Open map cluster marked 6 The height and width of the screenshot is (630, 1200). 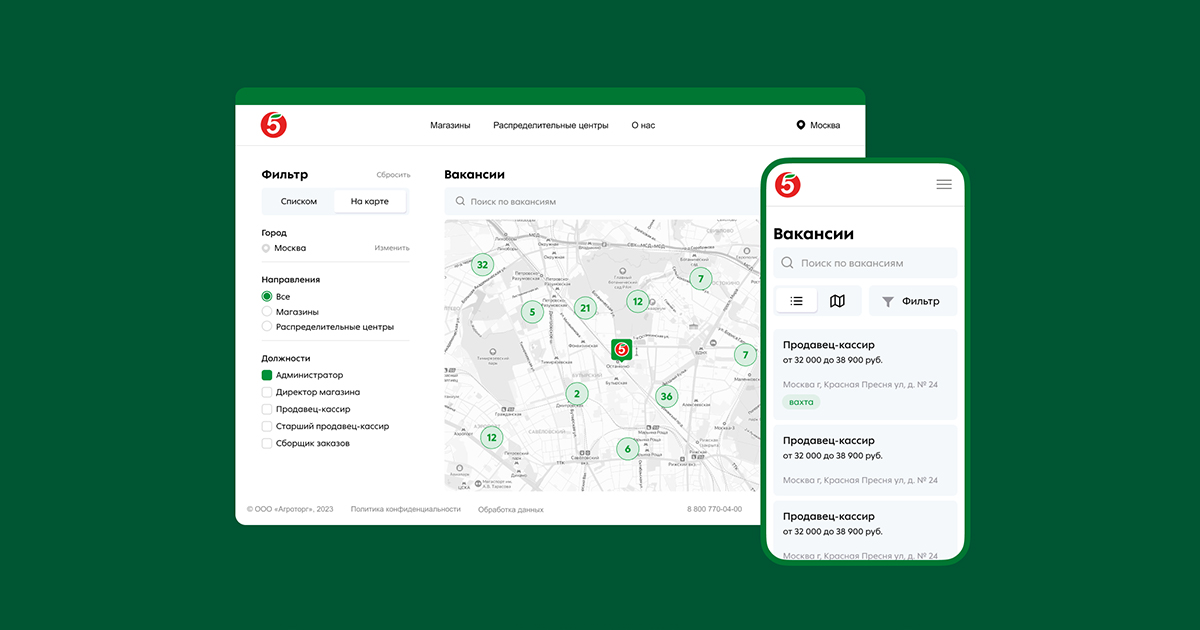628,449
